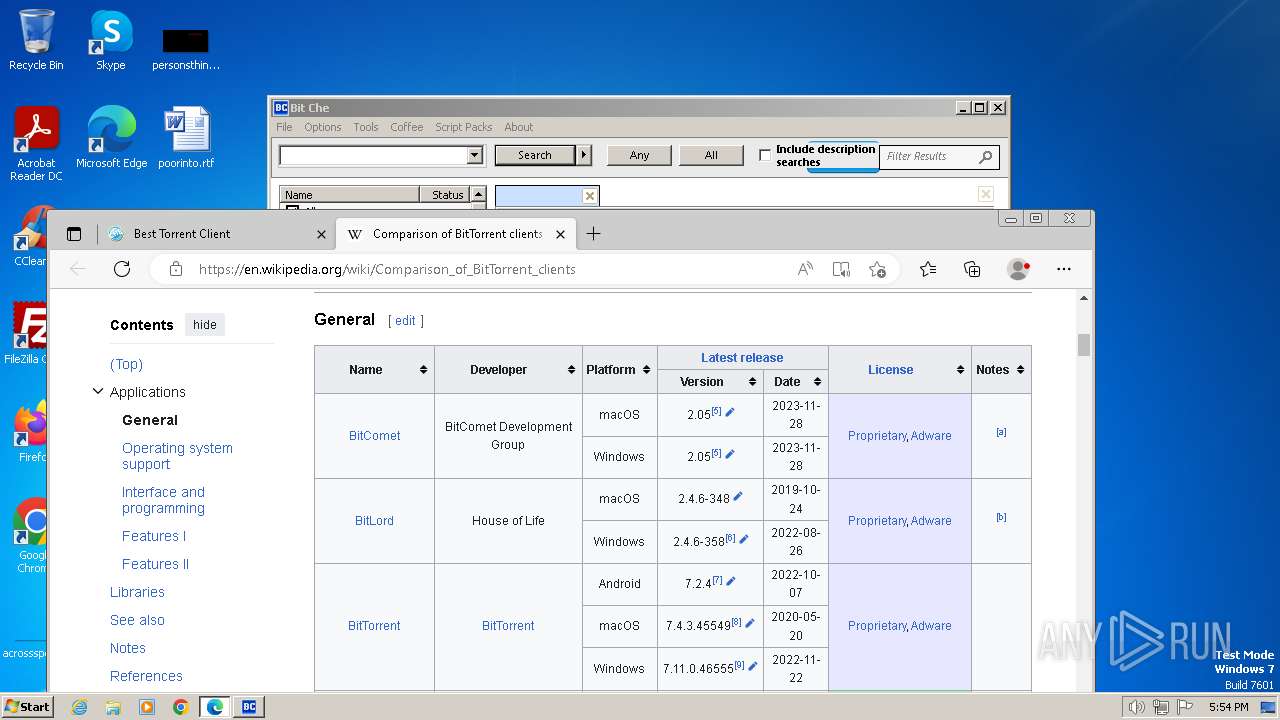Image resolution: width=1280 pixels, height=720 pixels.
Task: Open the About menu in Bit Che
Action: 519,127
